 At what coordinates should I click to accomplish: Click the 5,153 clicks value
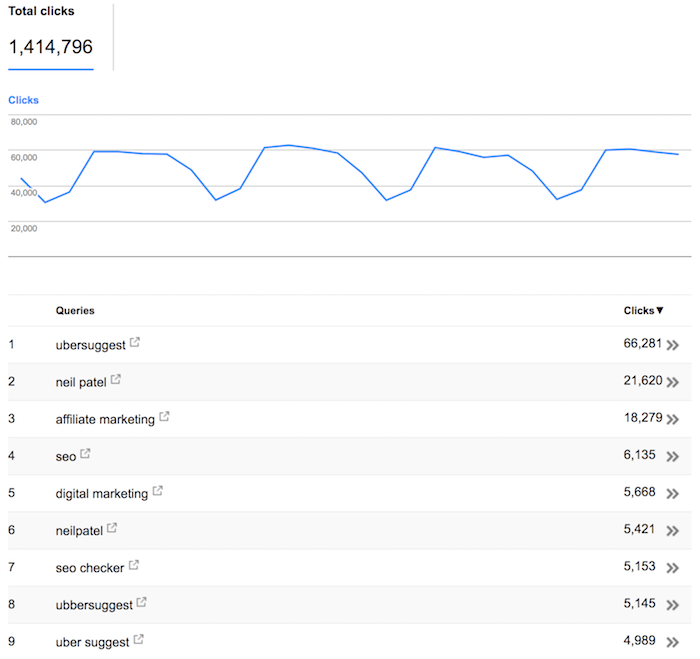click(x=640, y=566)
